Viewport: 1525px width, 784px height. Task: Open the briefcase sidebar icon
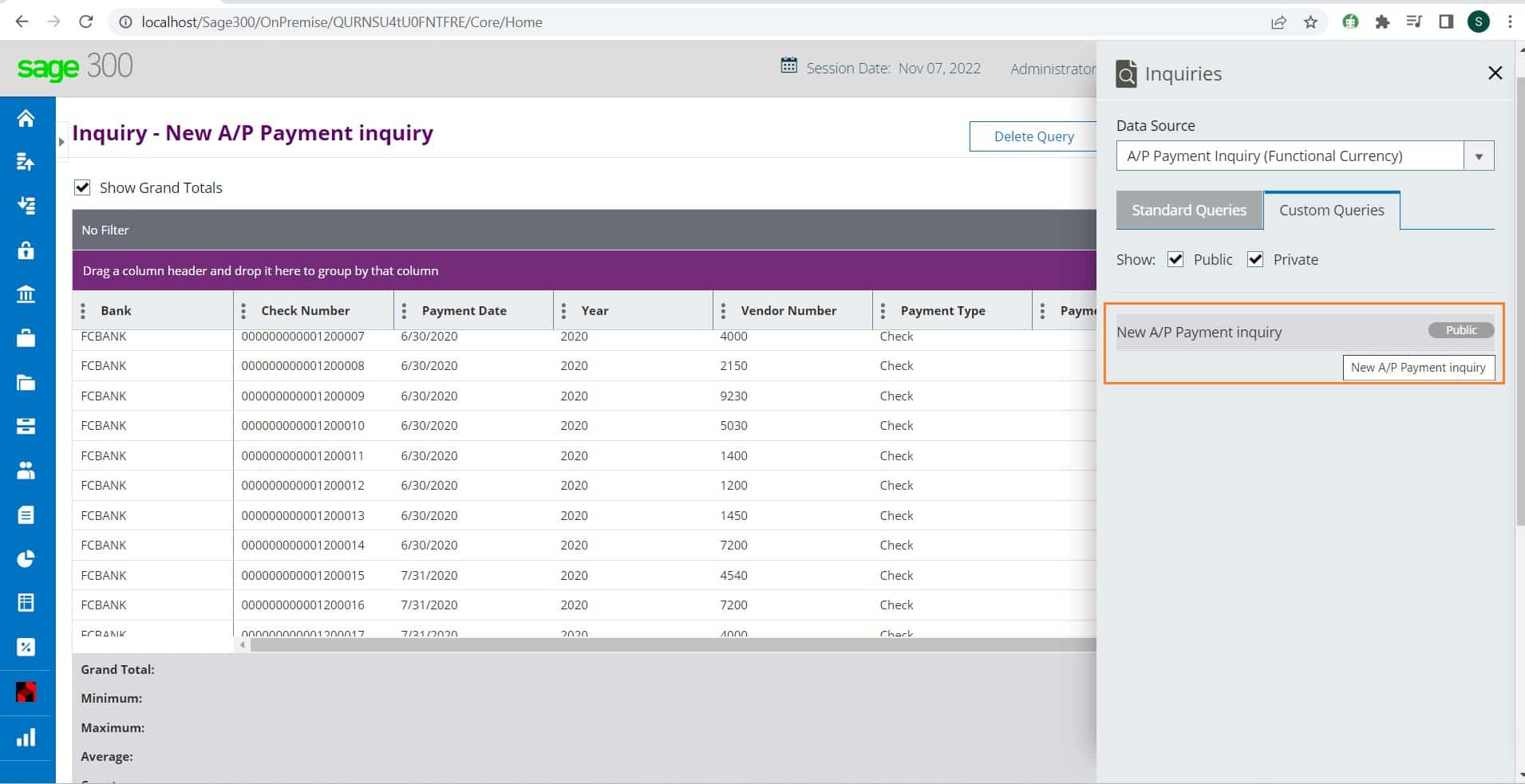26,338
